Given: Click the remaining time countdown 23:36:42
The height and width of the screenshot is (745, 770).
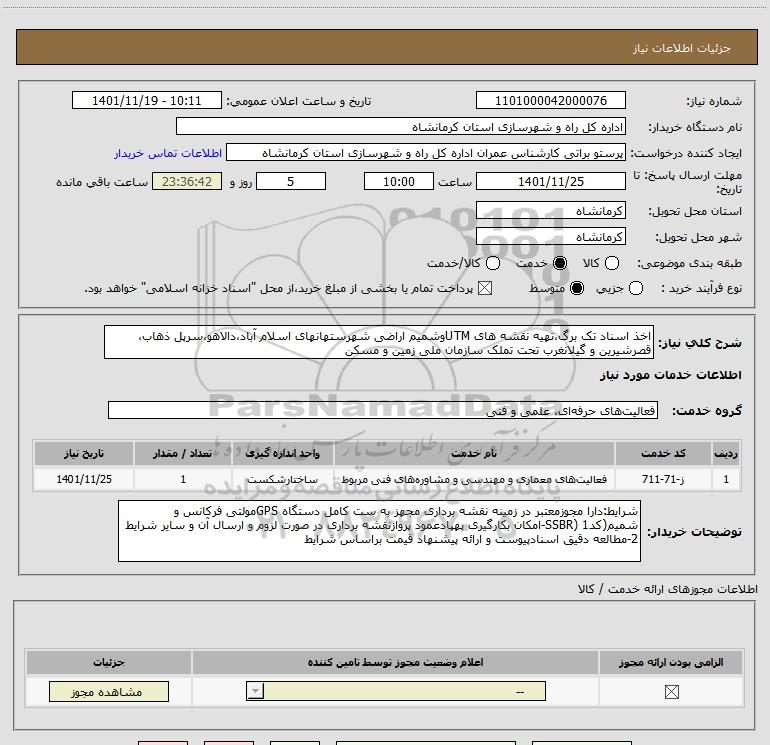Looking at the screenshot, I should 187,181.
